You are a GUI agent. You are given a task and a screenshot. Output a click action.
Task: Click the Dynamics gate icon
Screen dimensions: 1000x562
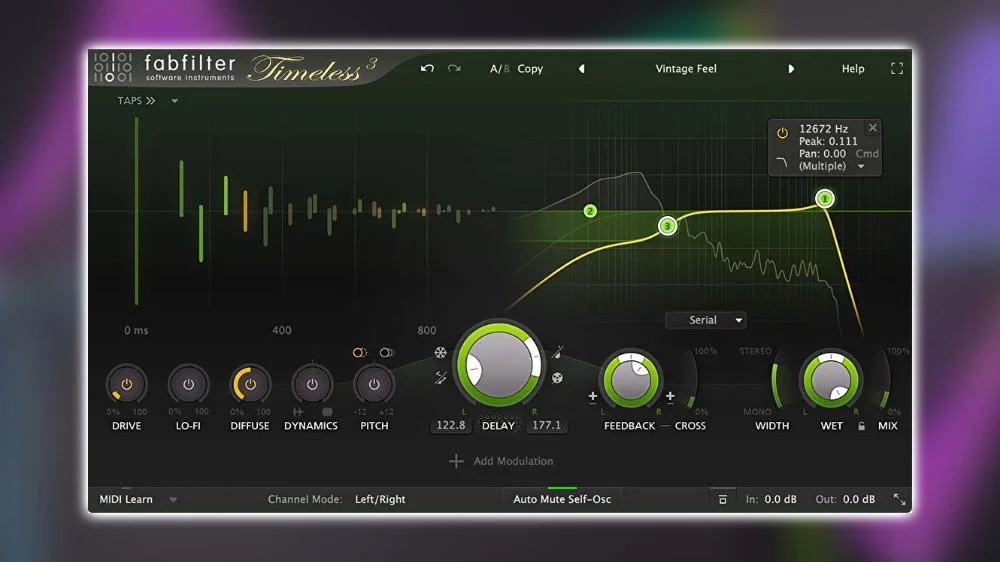[x=297, y=412]
